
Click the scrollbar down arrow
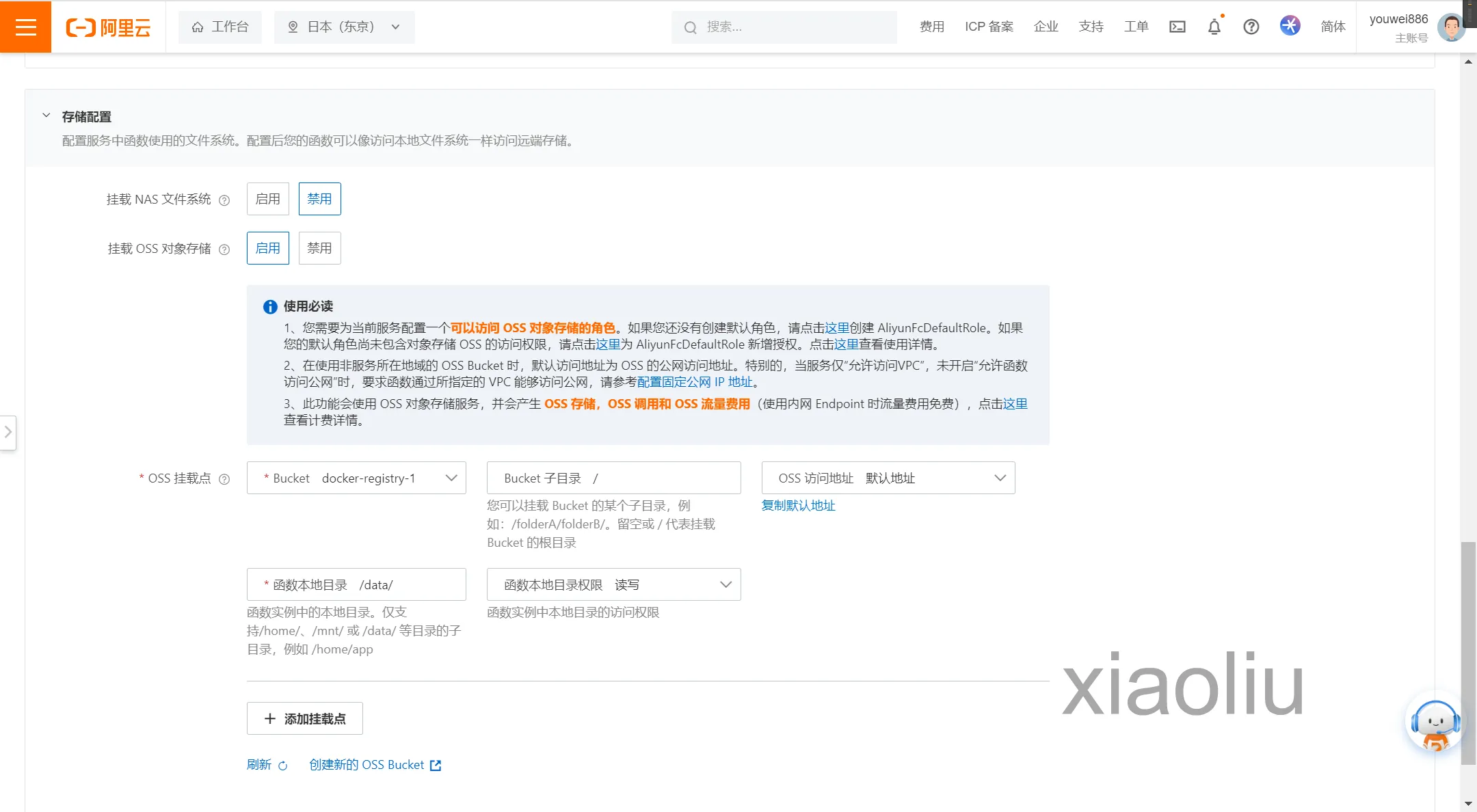click(x=1468, y=804)
